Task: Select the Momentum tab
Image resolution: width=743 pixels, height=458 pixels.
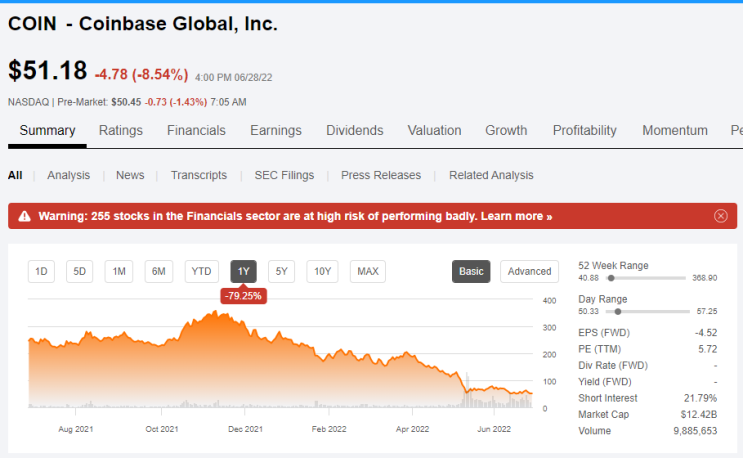Action: (x=675, y=130)
